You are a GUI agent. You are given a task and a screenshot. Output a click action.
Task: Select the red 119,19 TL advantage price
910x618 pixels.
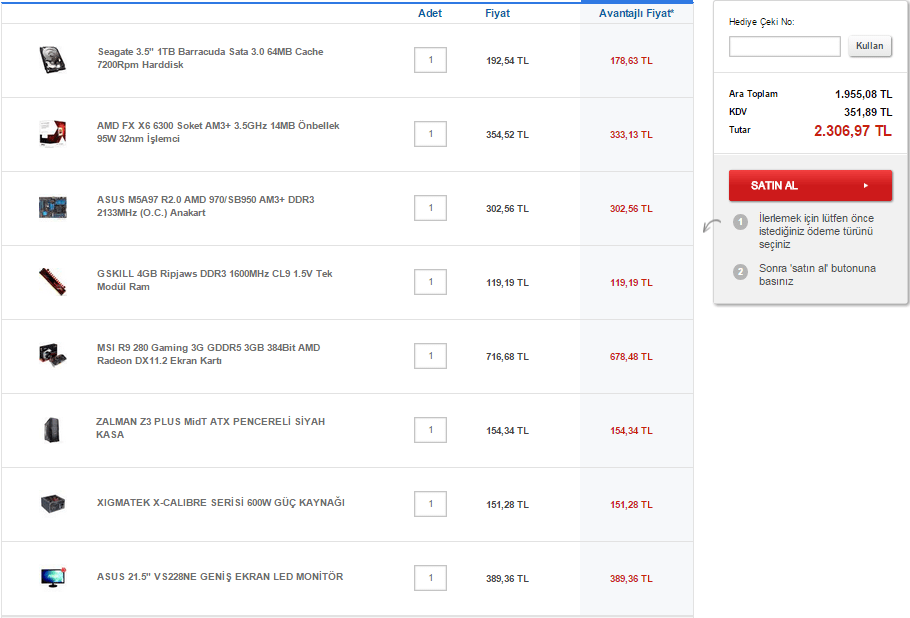tap(631, 283)
